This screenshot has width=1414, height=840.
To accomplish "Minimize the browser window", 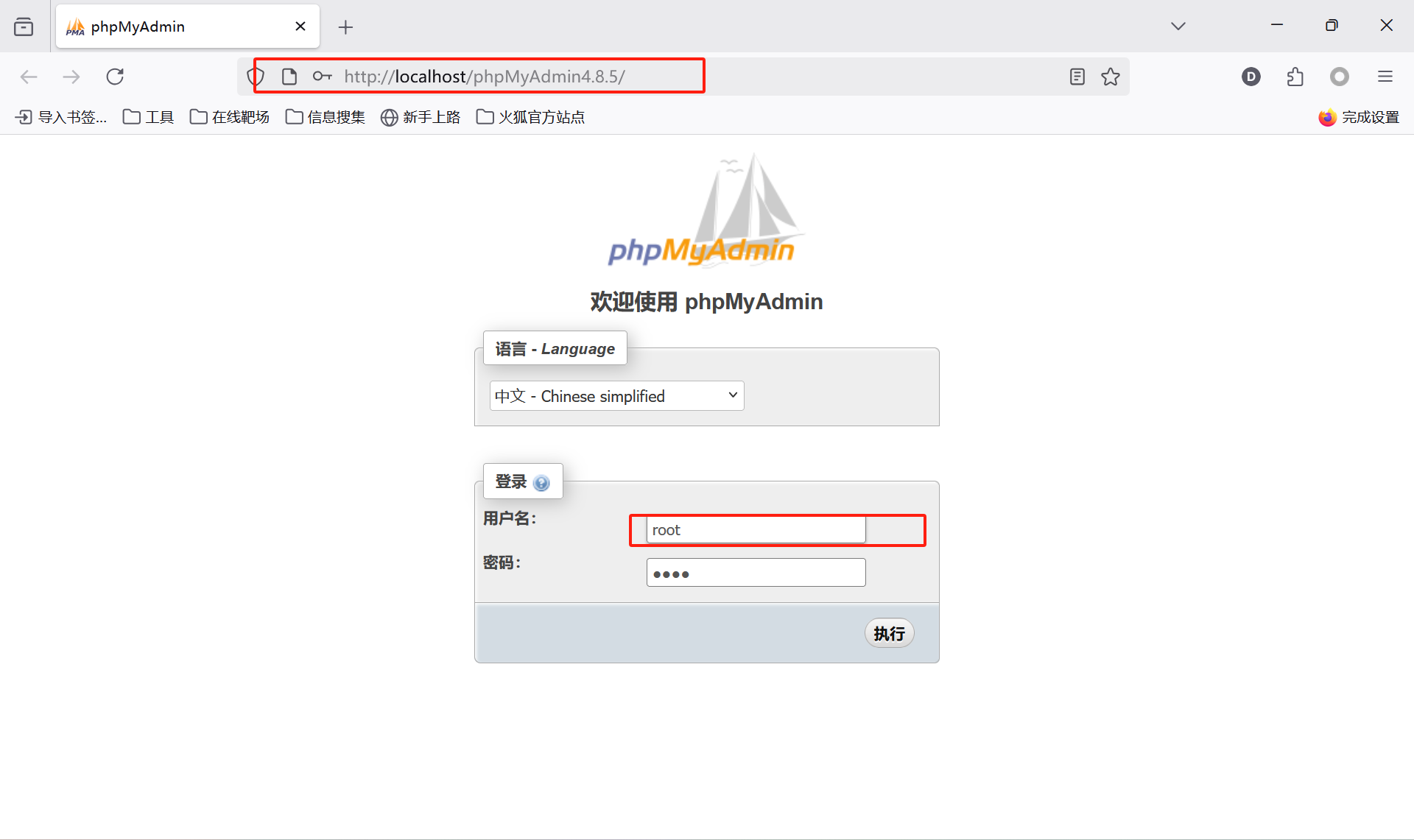I will pos(1277,26).
